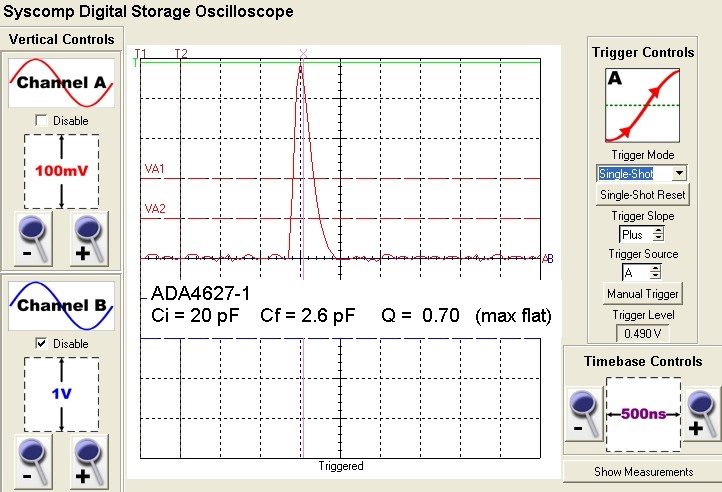Uncheck Channel B Disable checkbox
This screenshot has height=492, width=722.
[41, 343]
